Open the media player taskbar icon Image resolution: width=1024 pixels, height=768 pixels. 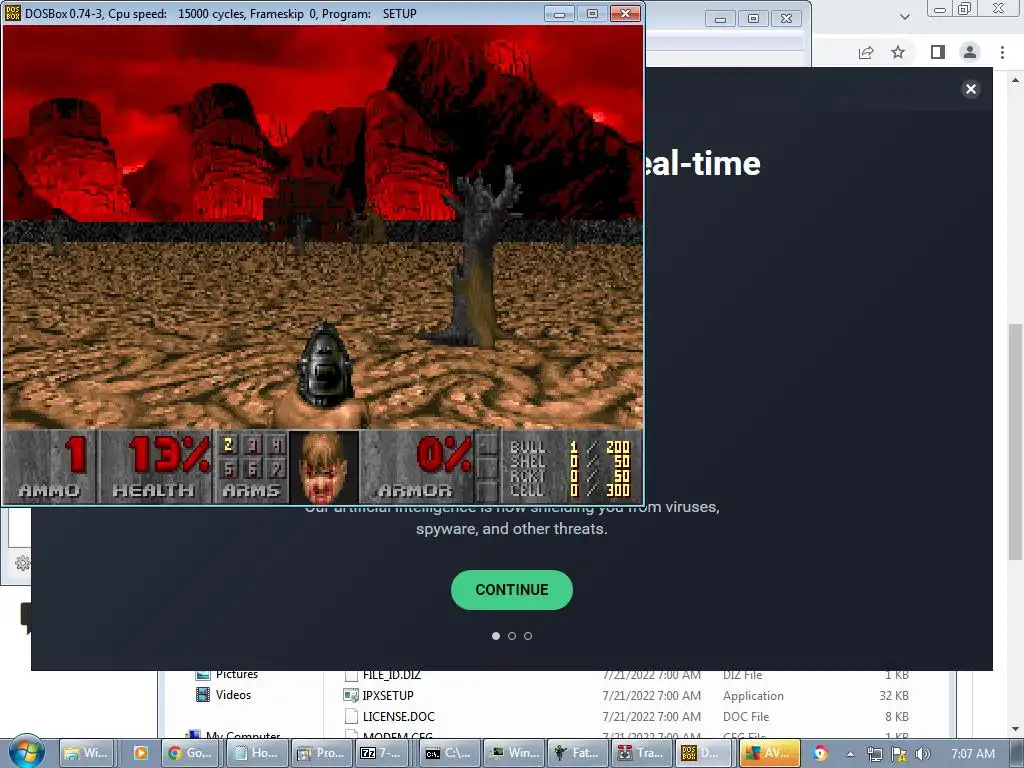point(140,753)
